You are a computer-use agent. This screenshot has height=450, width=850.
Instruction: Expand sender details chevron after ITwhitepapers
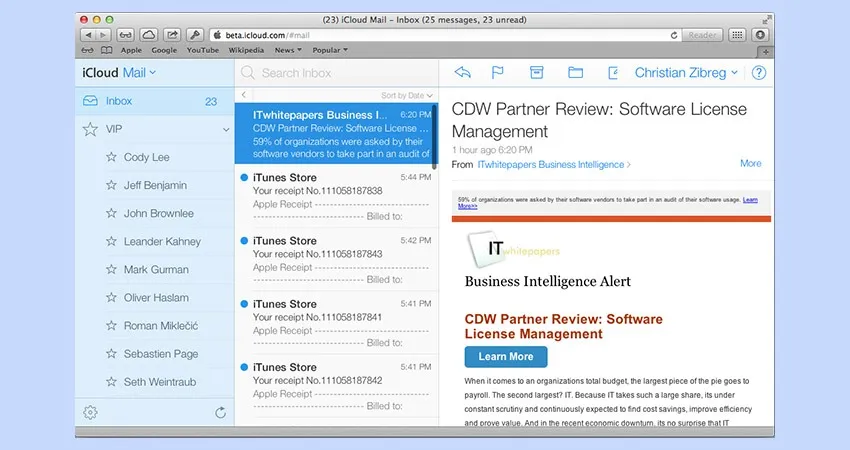pos(629,165)
